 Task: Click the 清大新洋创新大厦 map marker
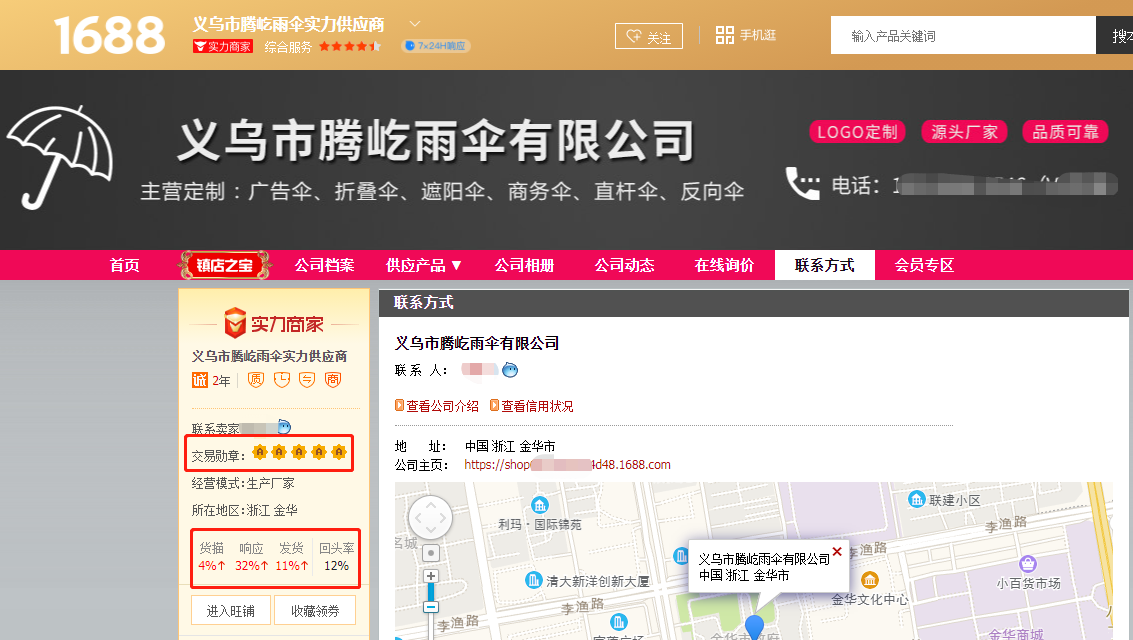[x=533, y=580]
